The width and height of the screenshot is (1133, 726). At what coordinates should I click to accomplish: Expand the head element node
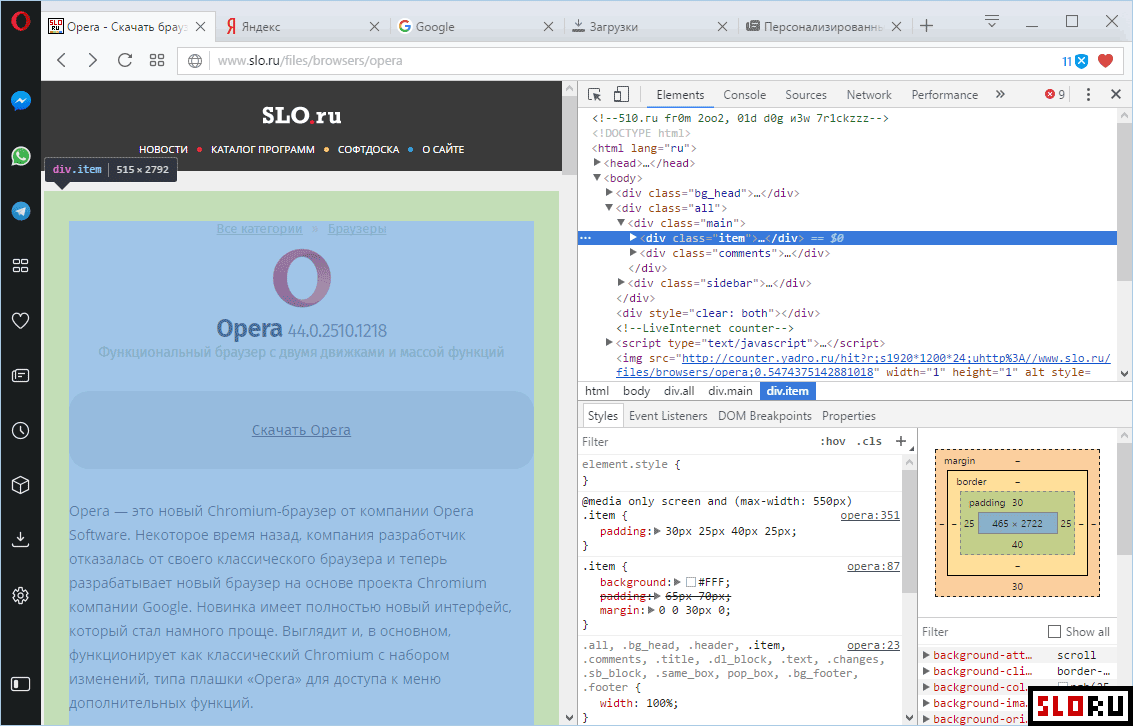pos(597,163)
